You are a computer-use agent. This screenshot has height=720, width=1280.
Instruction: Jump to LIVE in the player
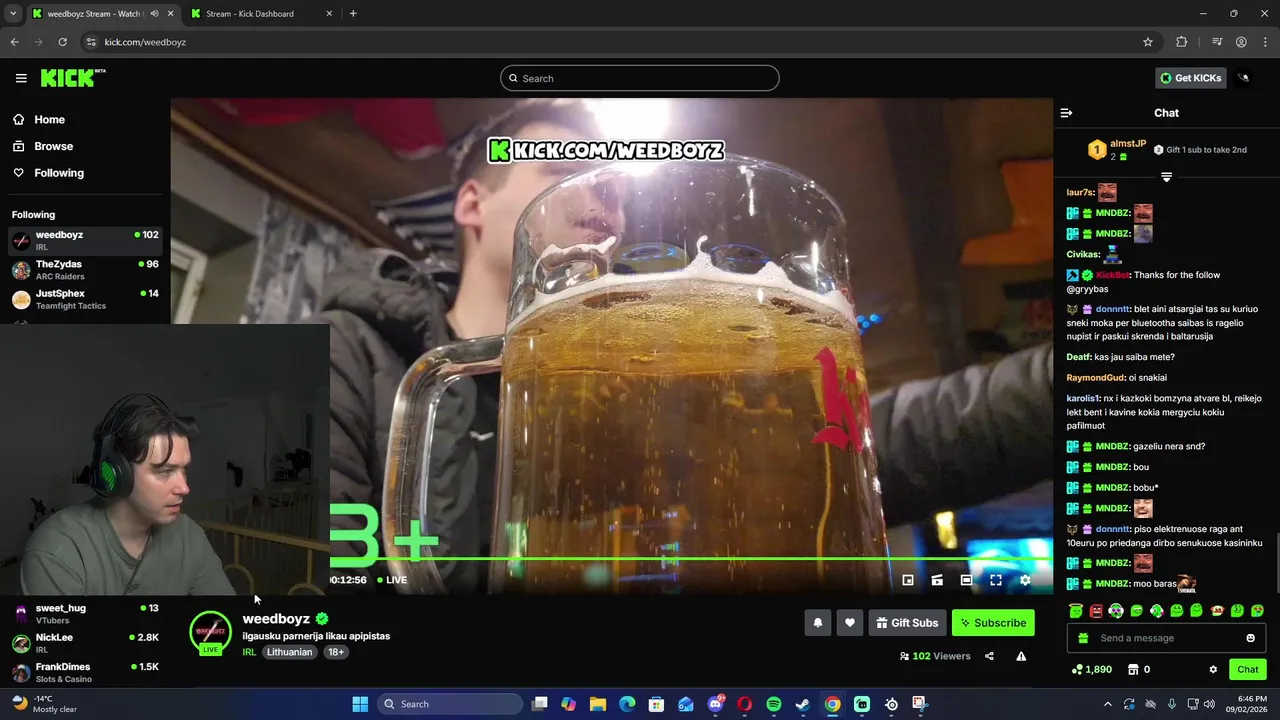392,580
